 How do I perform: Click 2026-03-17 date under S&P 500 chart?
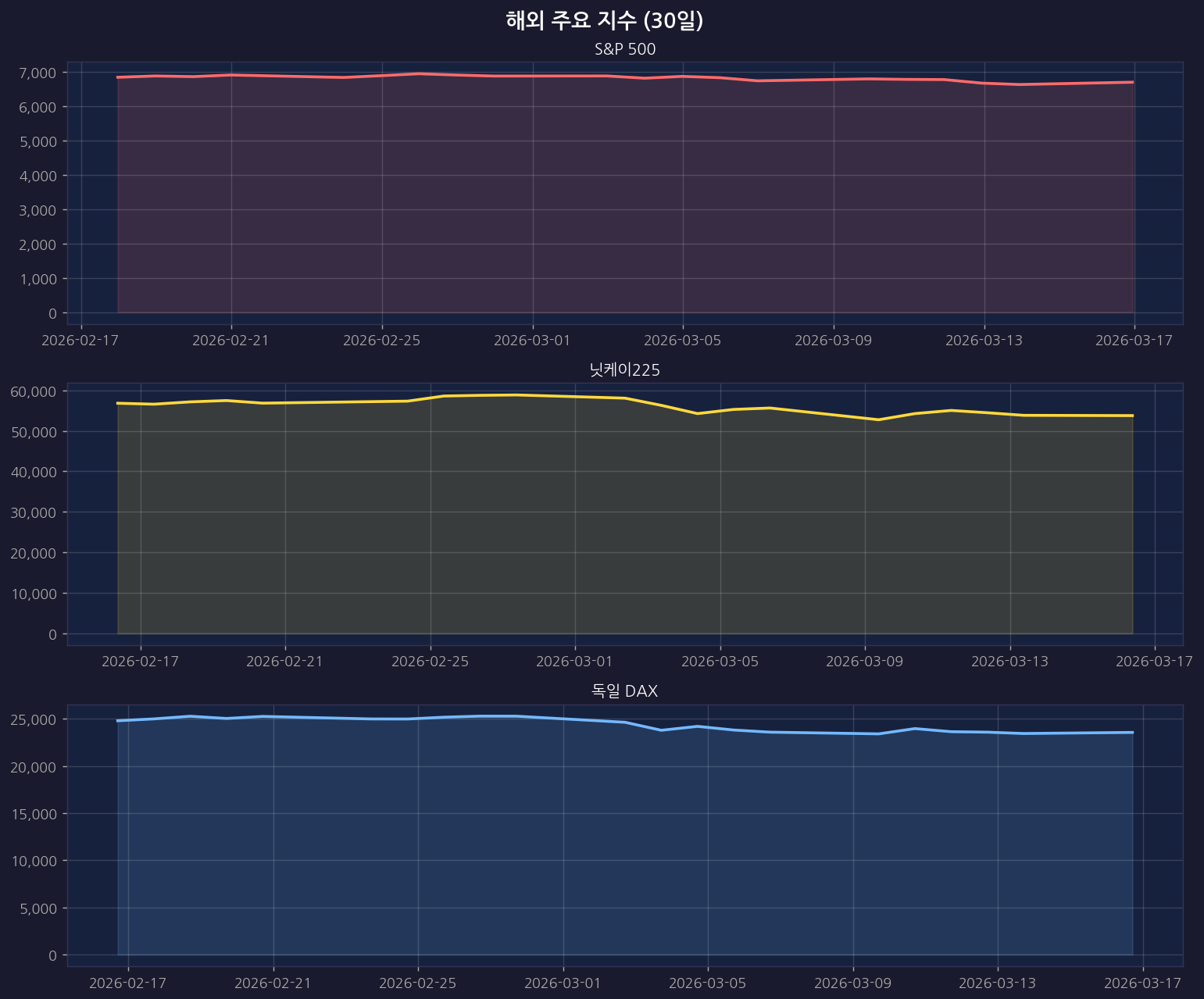coord(1134,340)
